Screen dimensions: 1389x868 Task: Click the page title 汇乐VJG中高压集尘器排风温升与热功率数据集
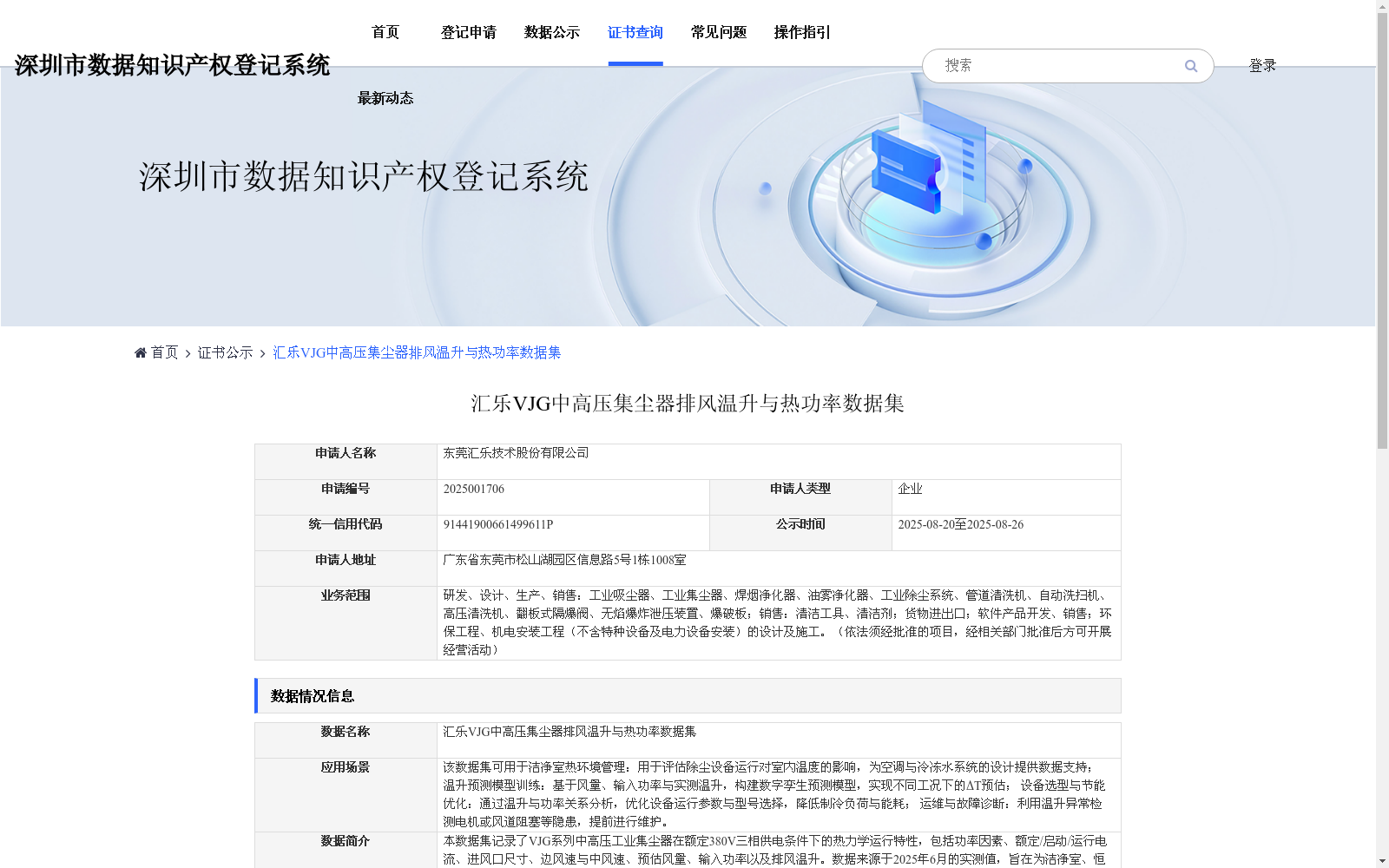(688, 404)
